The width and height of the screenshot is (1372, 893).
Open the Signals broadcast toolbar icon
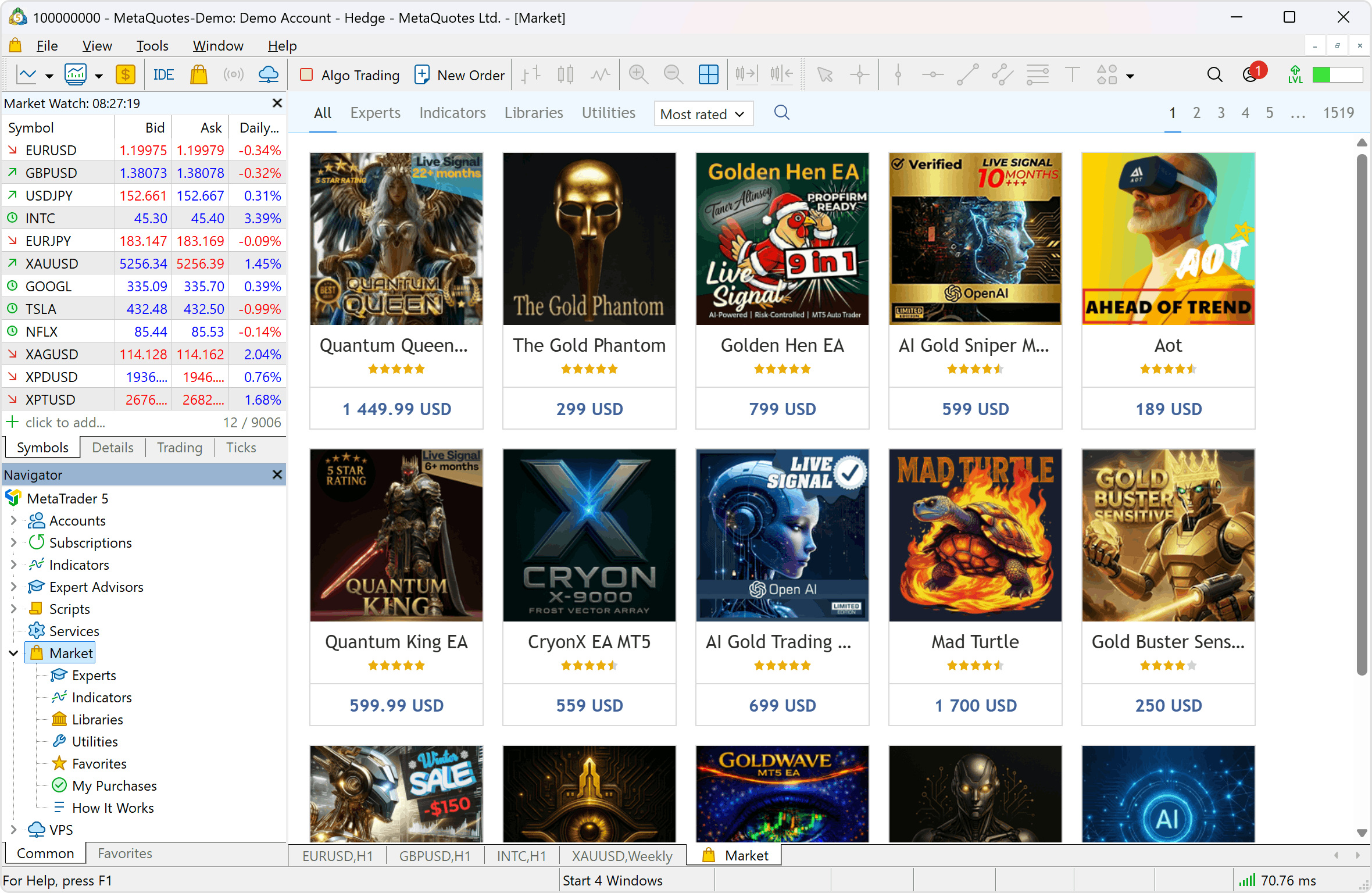(x=234, y=75)
